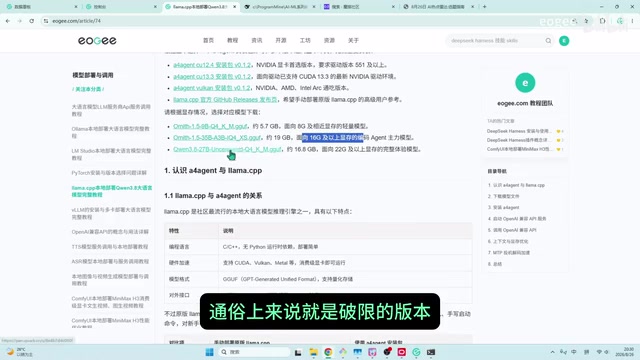Select highlighted llama.cpp本地部署Qwen3.8 sidebar item
This screenshot has width=640, height=360.
[x=111, y=191]
